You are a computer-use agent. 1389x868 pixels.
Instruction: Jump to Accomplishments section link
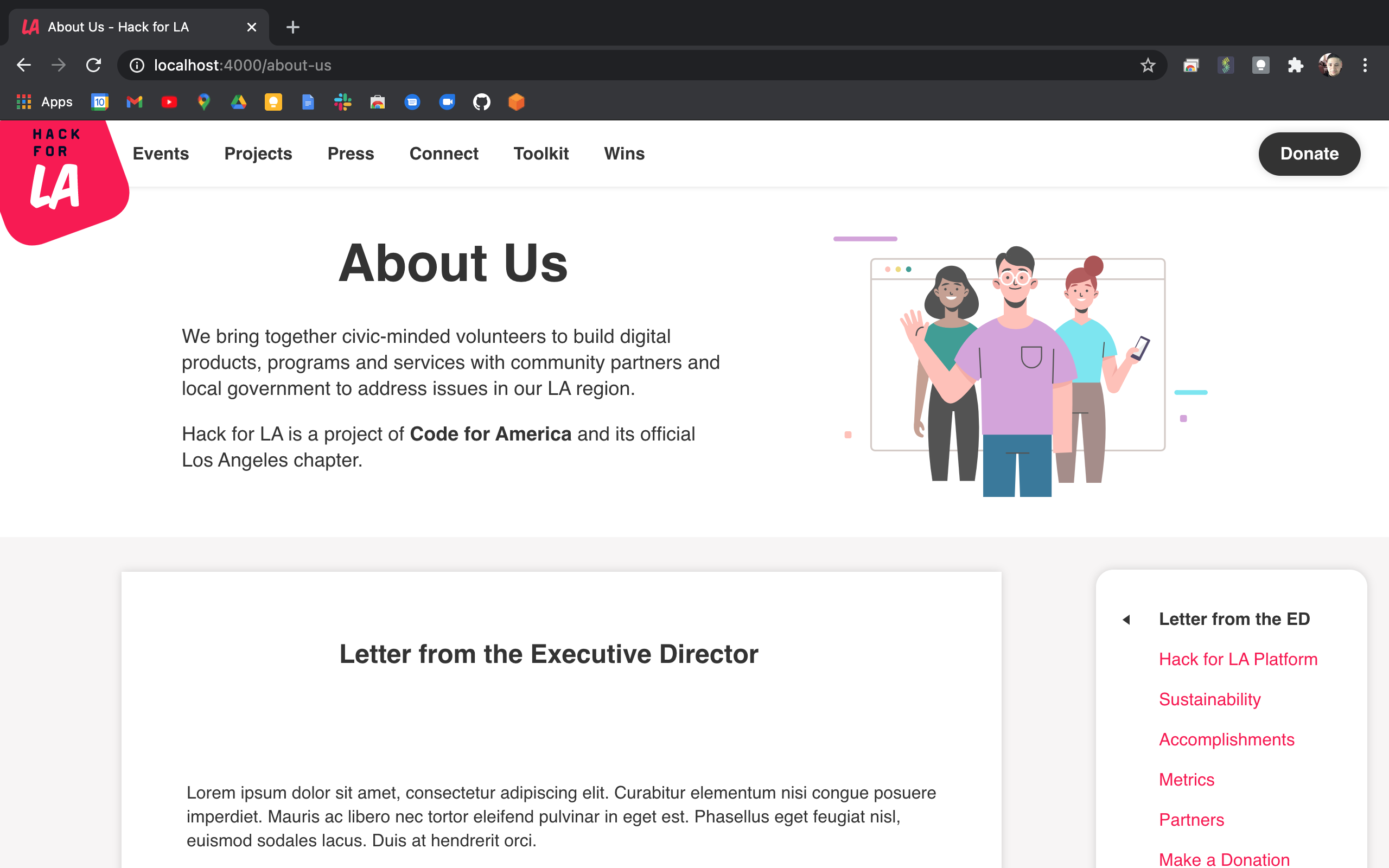tap(1226, 739)
